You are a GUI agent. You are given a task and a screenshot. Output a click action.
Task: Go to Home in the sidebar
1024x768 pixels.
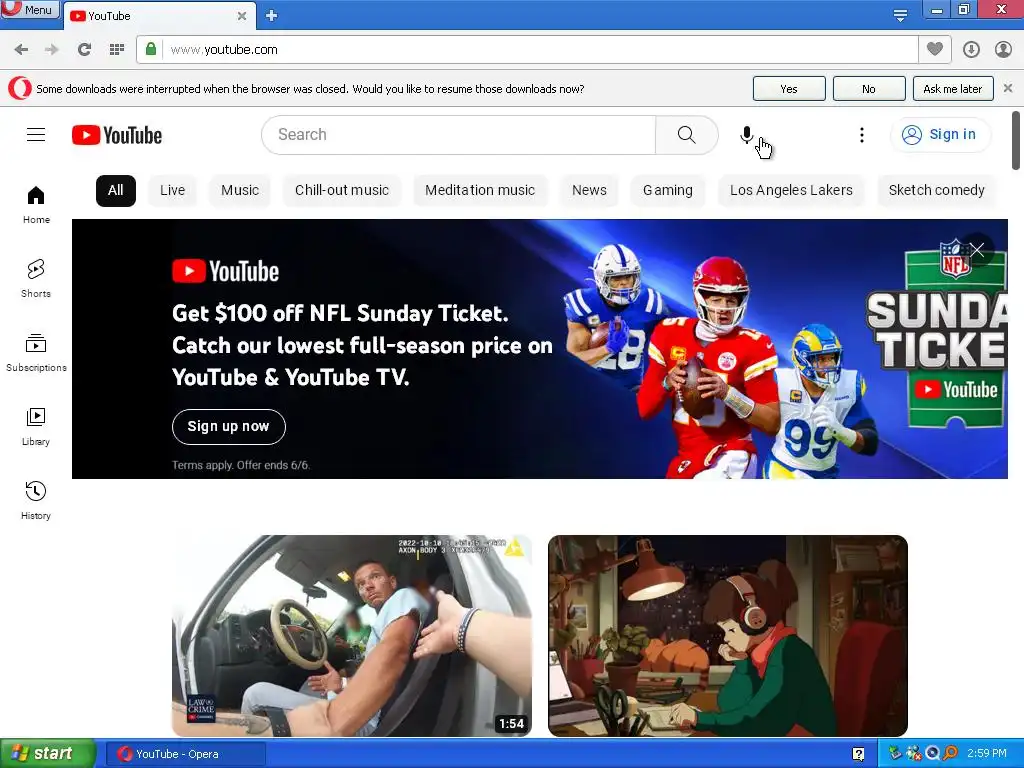[x=36, y=204]
